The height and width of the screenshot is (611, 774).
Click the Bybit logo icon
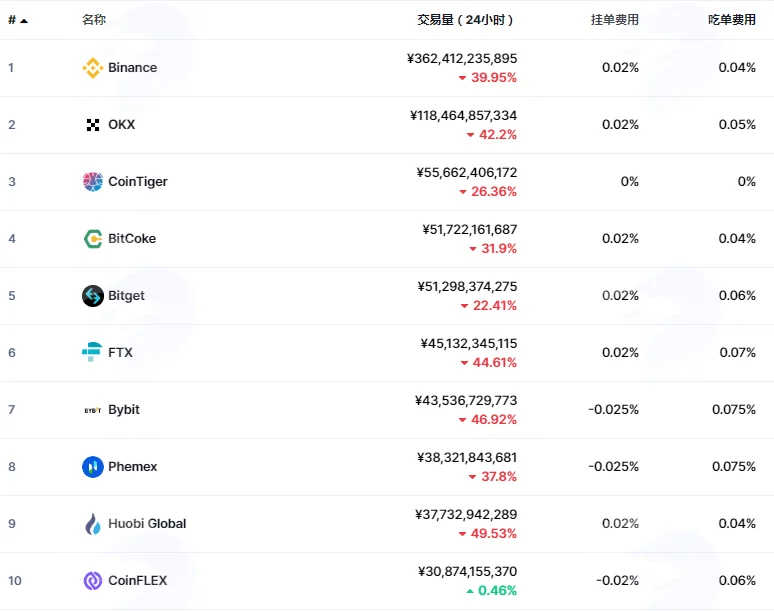(x=93, y=410)
